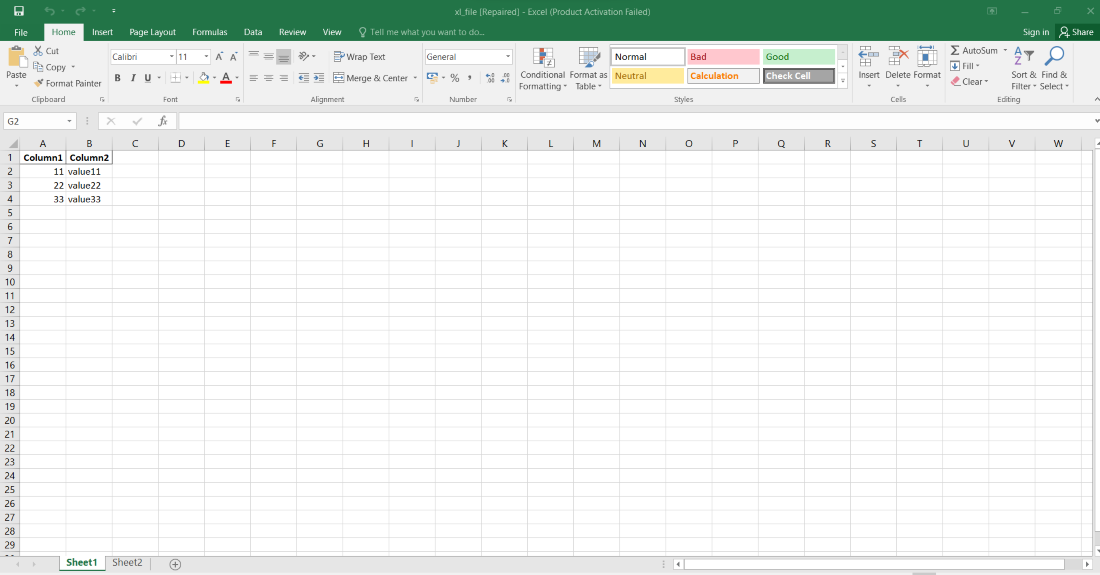Switch to the Insert tab
This screenshot has width=1100, height=575.
102,32
